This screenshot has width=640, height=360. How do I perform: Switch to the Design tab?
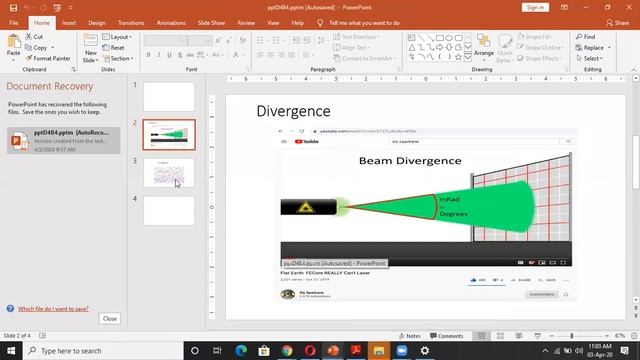click(97, 23)
